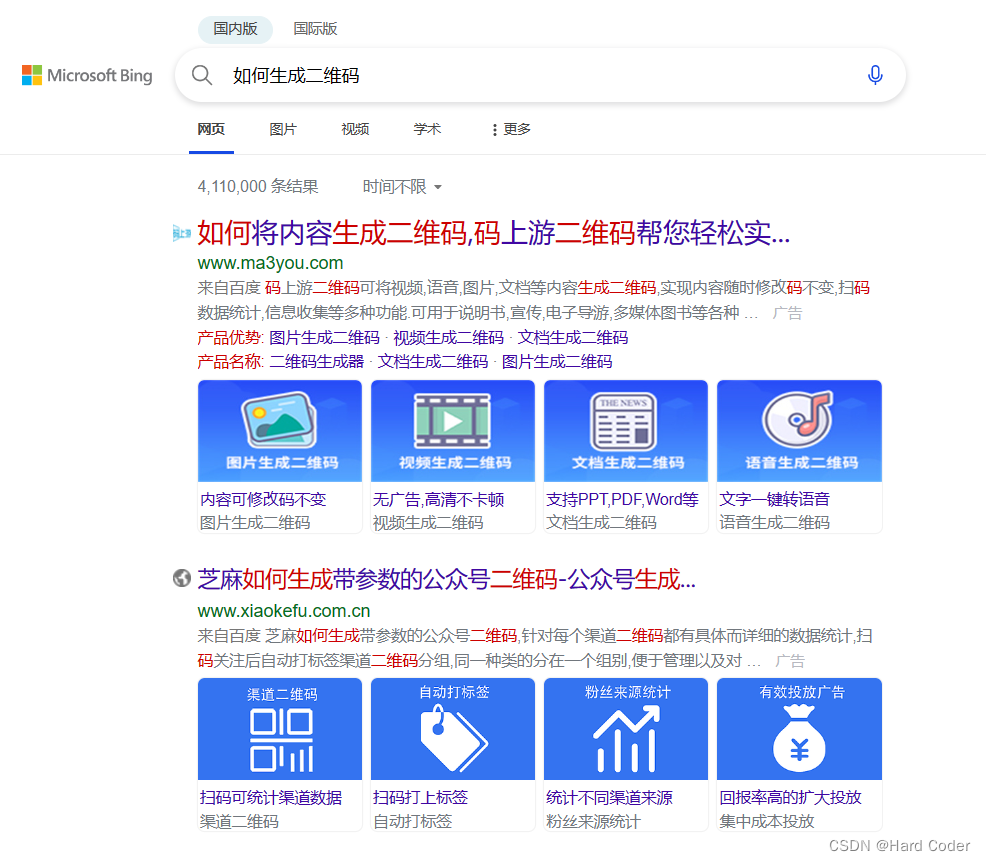
Task: Open the 语音生成二维码 music disc card image
Action: 799,431
